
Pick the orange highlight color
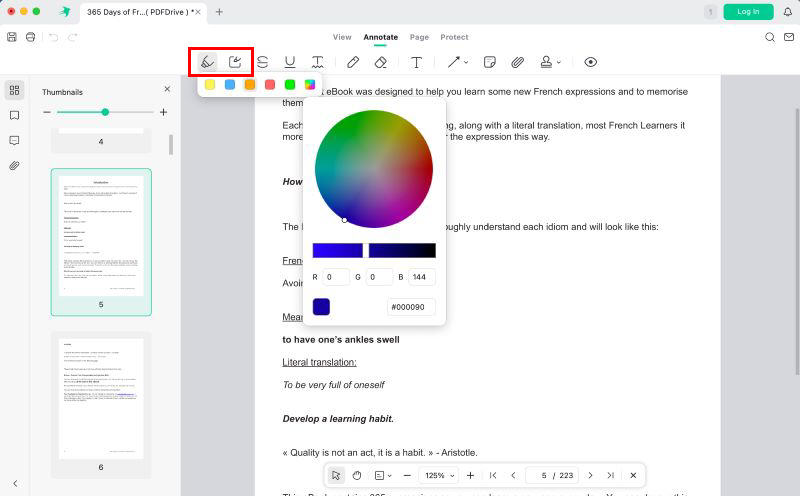click(x=249, y=85)
